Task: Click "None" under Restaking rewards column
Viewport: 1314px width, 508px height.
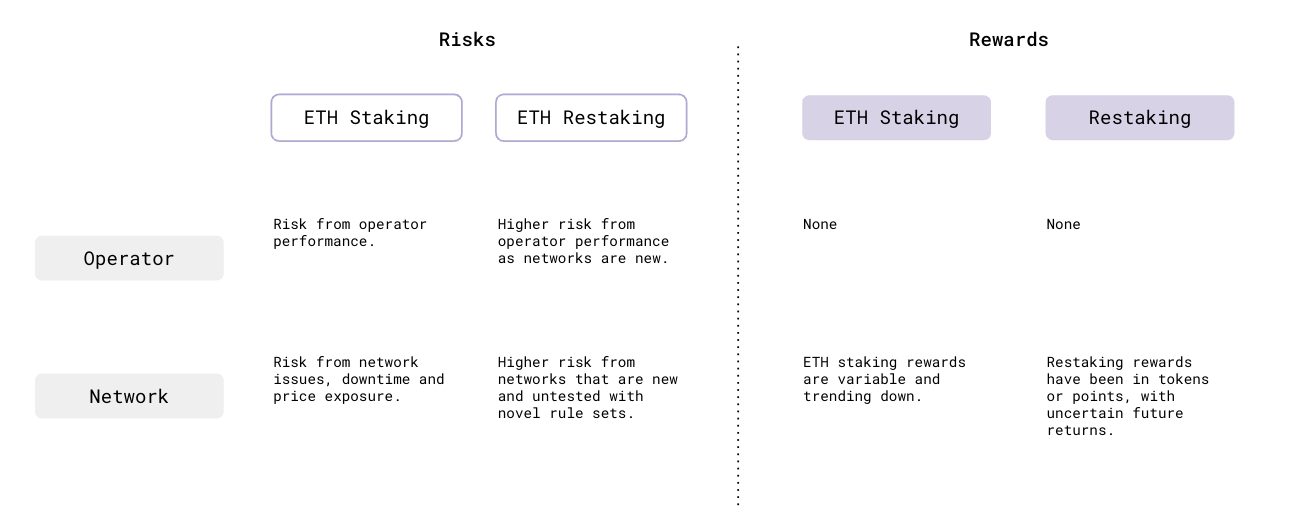Action: click(1063, 224)
